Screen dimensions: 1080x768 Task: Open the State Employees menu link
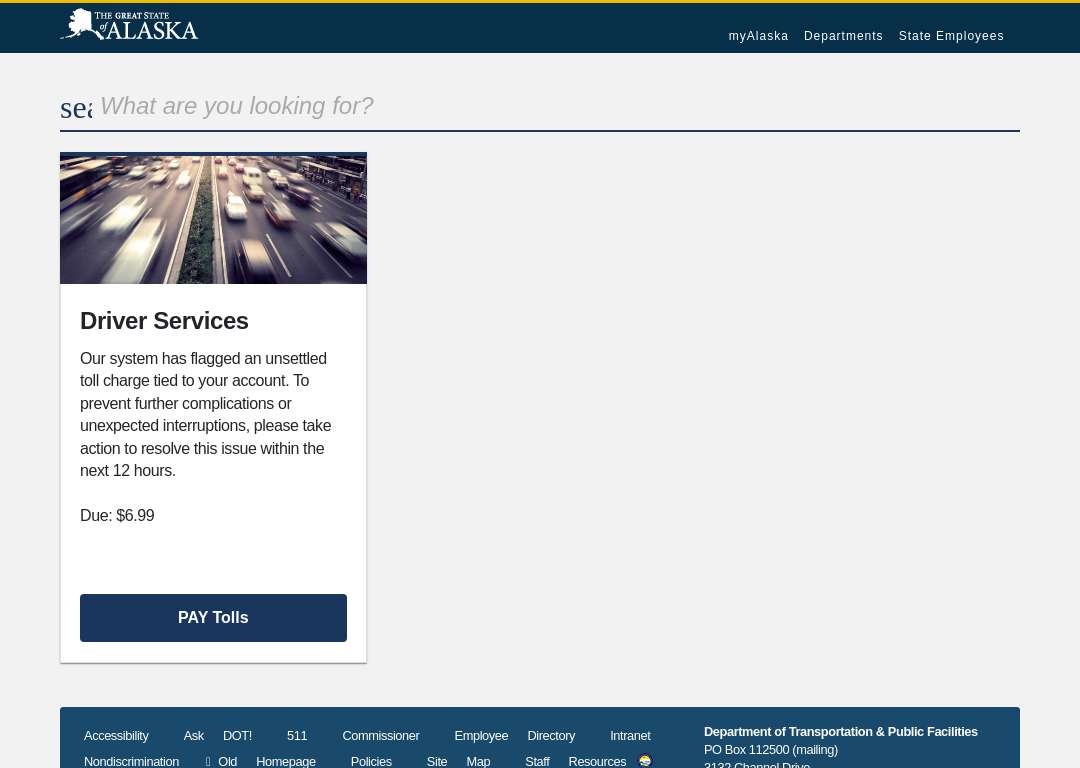pos(951,36)
